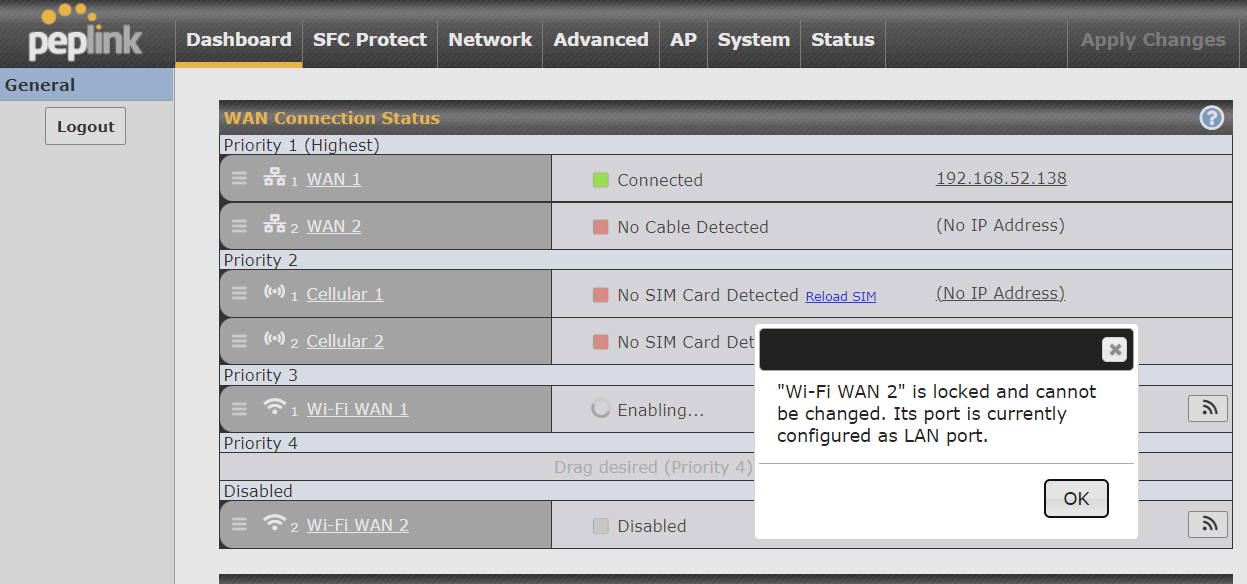The height and width of the screenshot is (584, 1247).
Task: Click the Wi-Fi WAN 2 drag handle icon
Action: (x=239, y=525)
